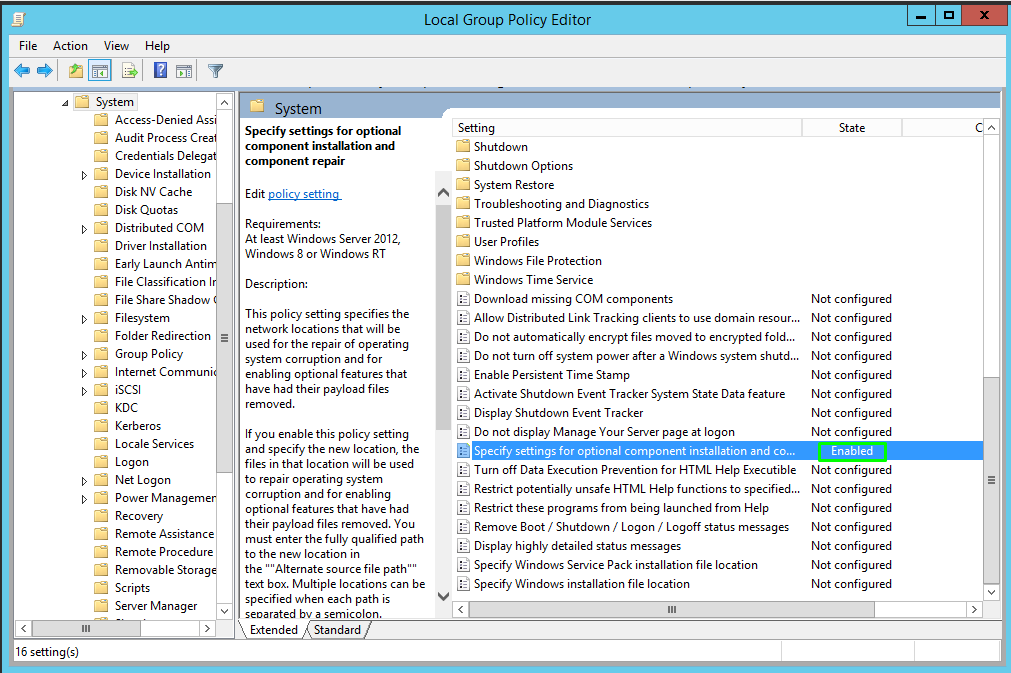Click the description pane scroll up arrow
This screenshot has width=1011, height=673.
pos(443,192)
